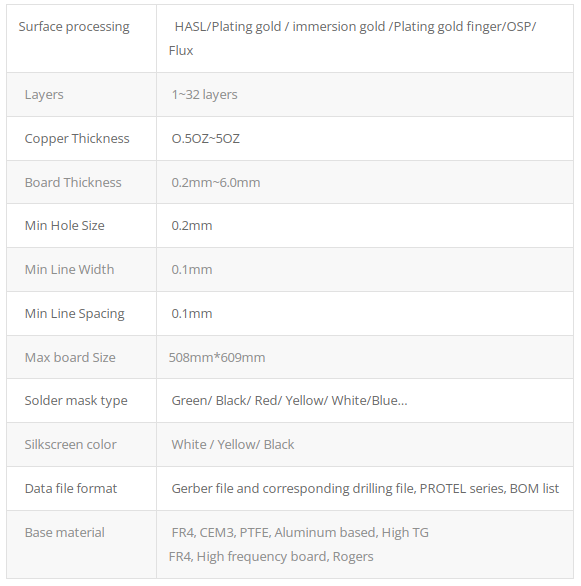Screen dimensions: 581x586
Task: Click the Layers row label
Action: (44, 95)
